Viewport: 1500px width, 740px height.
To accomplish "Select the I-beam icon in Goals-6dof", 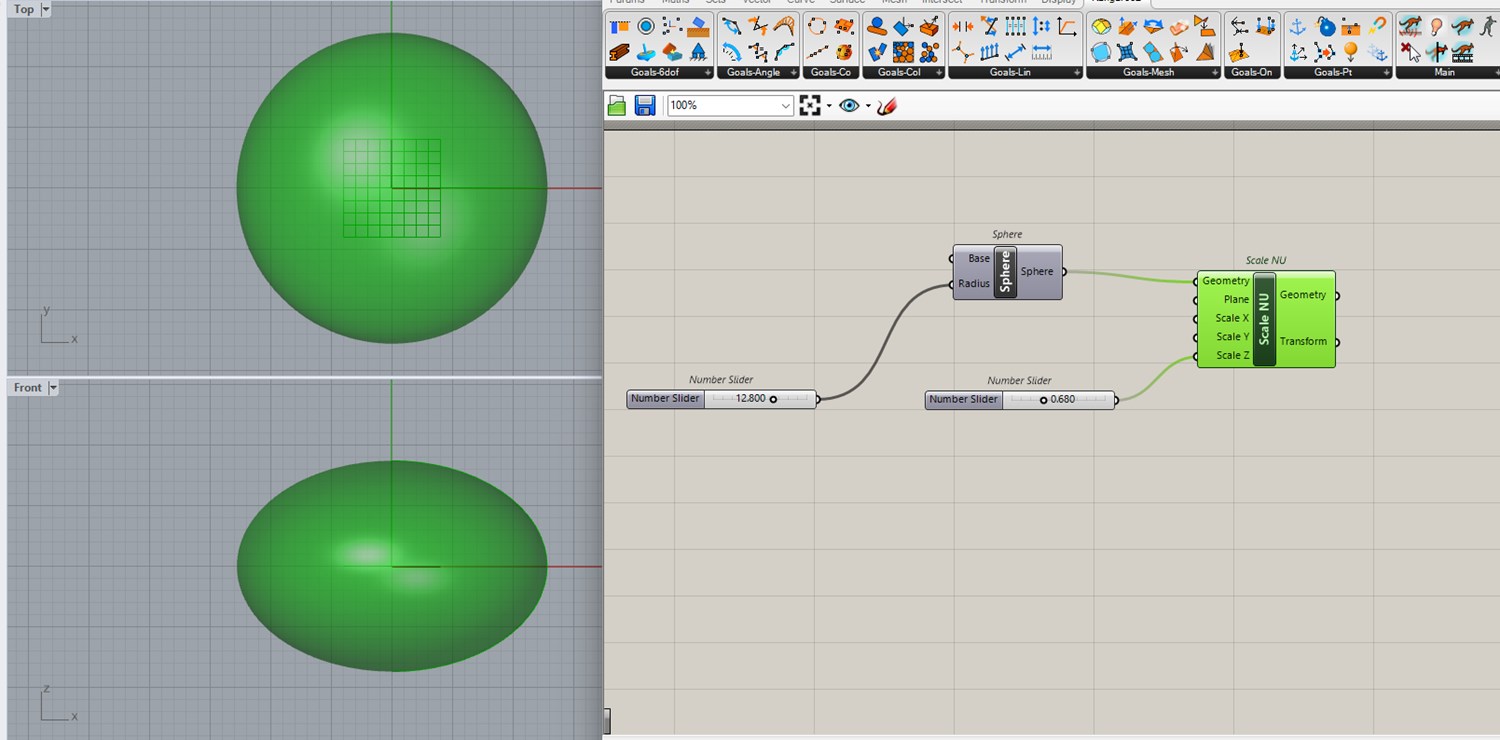I will pyautogui.click(x=619, y=52).
